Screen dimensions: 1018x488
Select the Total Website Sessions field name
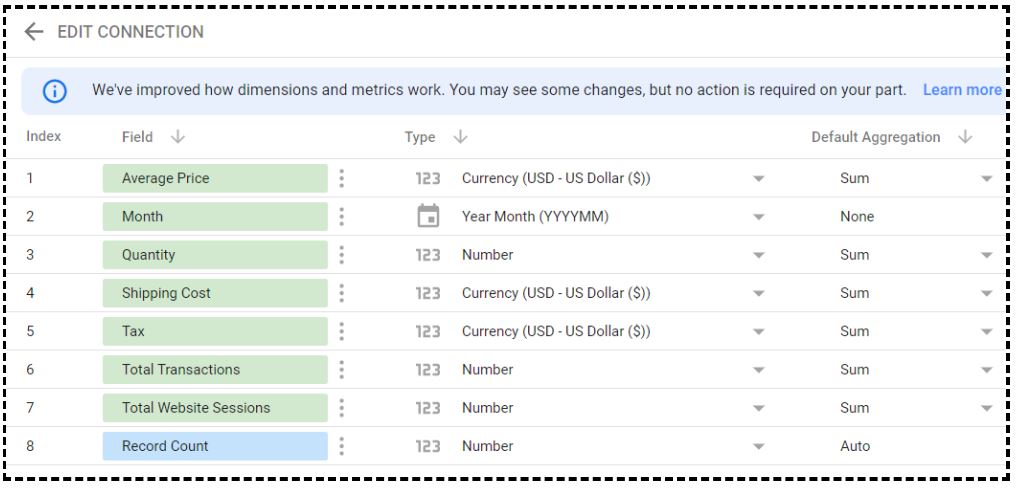(x=196, y=408)
